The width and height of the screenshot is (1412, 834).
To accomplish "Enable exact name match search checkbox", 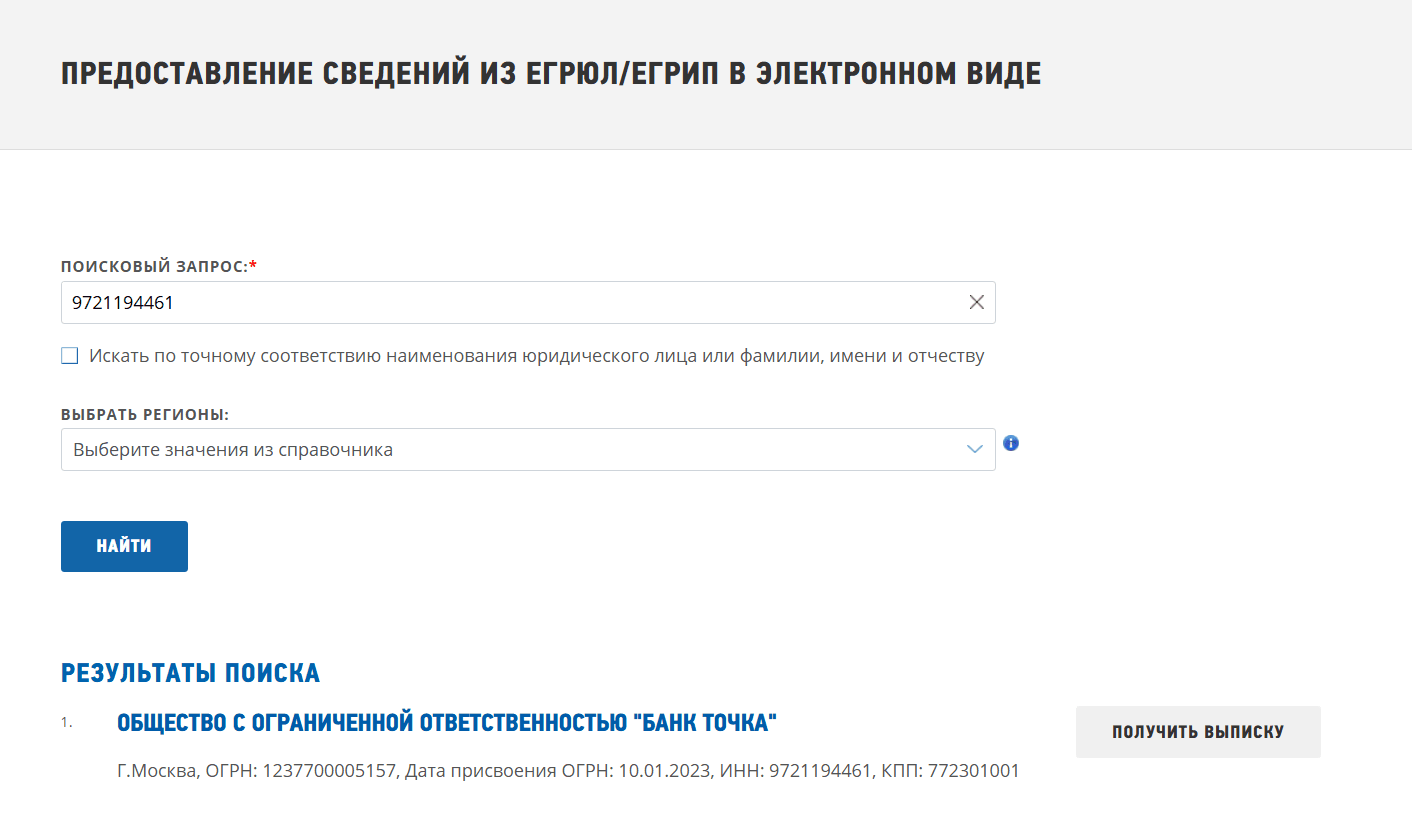I will (70, 356).
